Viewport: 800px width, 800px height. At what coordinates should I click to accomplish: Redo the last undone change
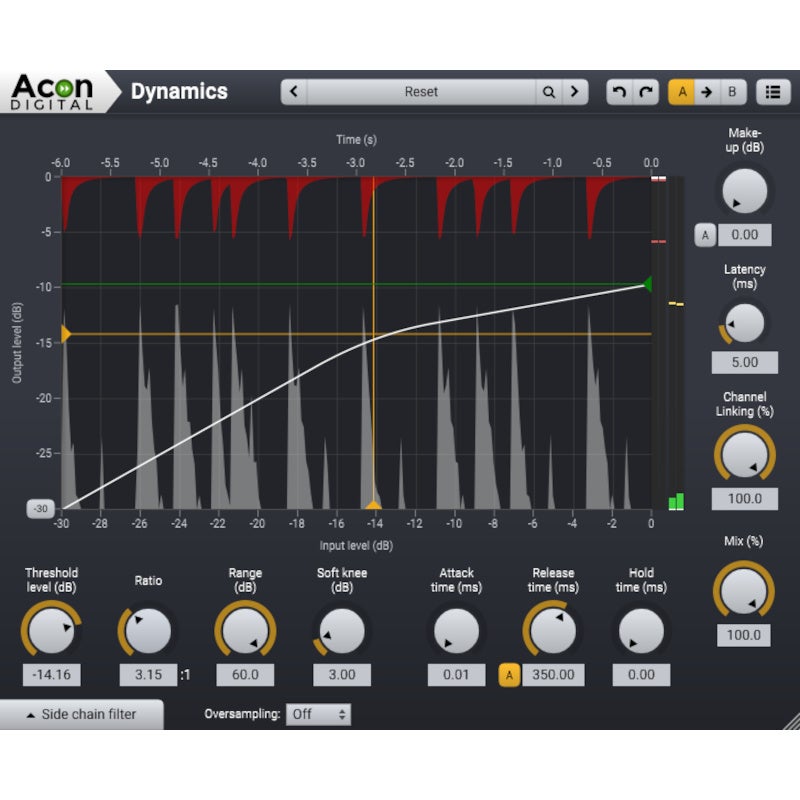pyautogui.click(x=646, y=92)
